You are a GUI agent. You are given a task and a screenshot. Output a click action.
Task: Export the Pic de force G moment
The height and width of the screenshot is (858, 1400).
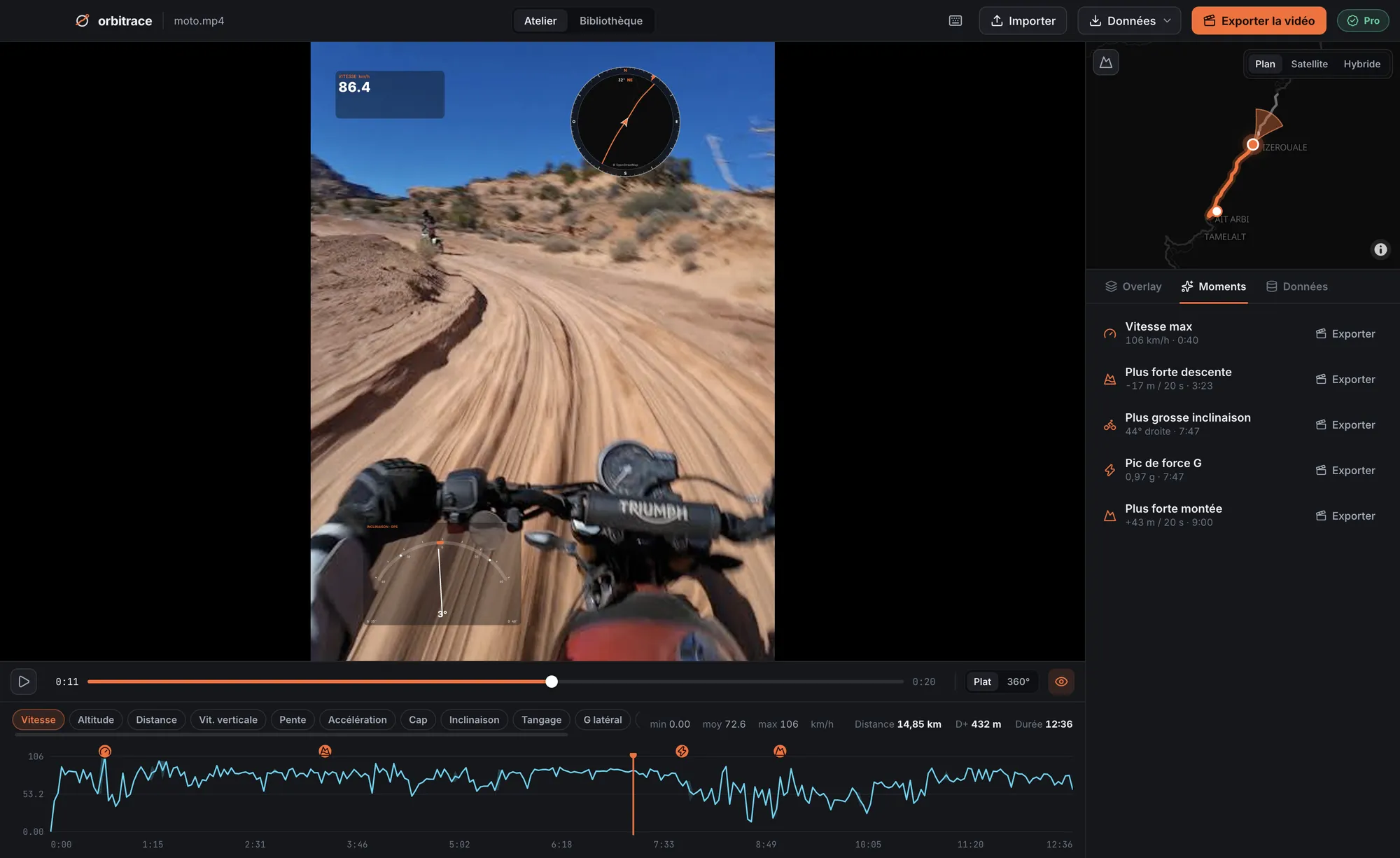tap(1345, 470)
